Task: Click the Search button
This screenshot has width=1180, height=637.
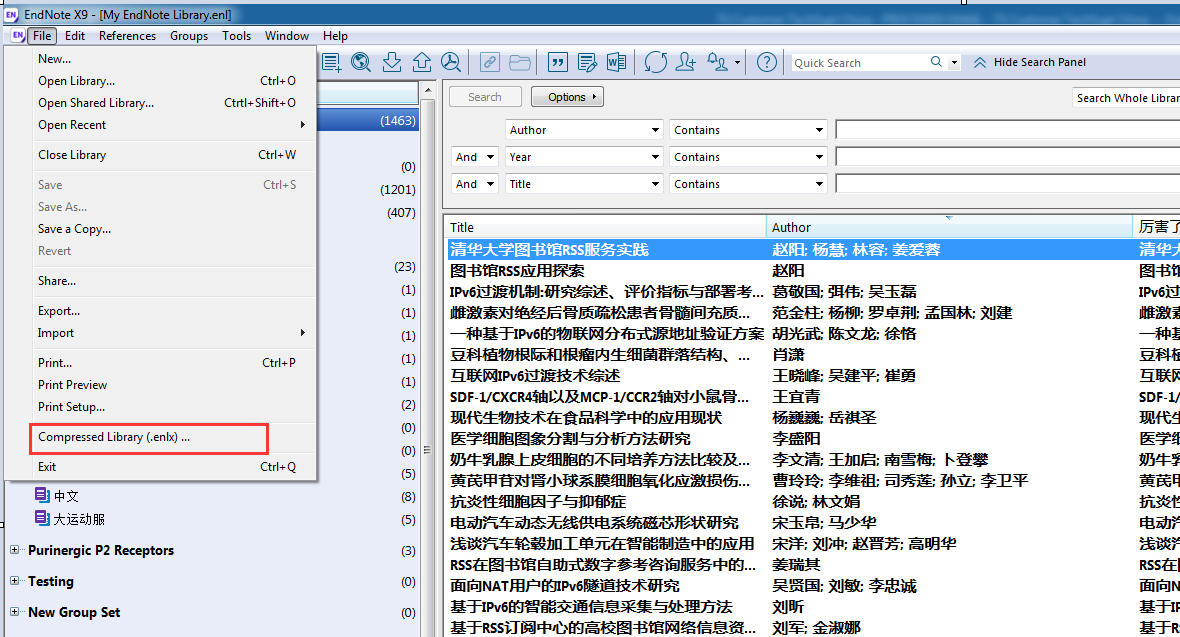Action: click(x=485, y=97)
